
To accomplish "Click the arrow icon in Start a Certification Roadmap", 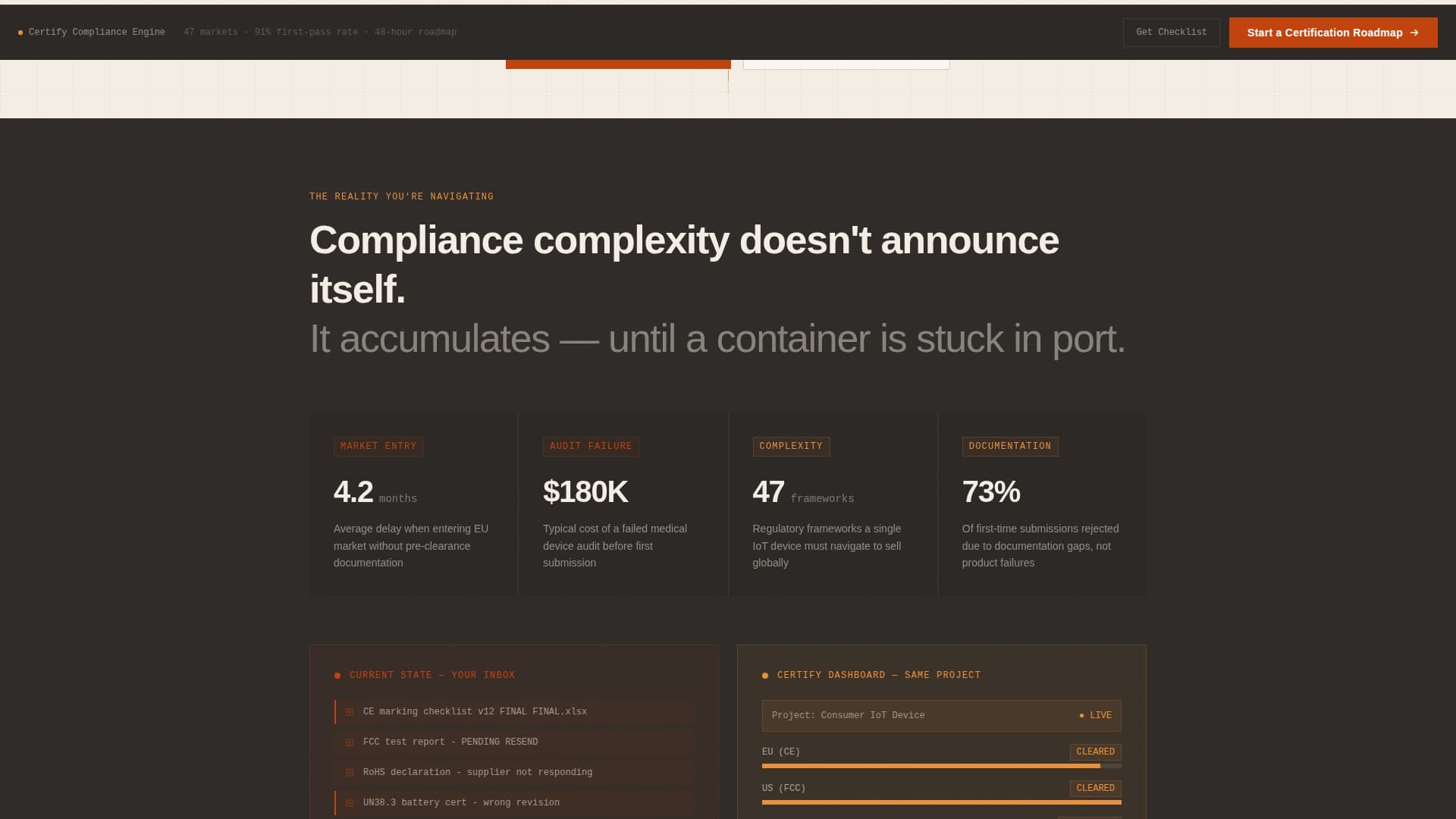I will pyautogui.click(x=1415, y=33).
